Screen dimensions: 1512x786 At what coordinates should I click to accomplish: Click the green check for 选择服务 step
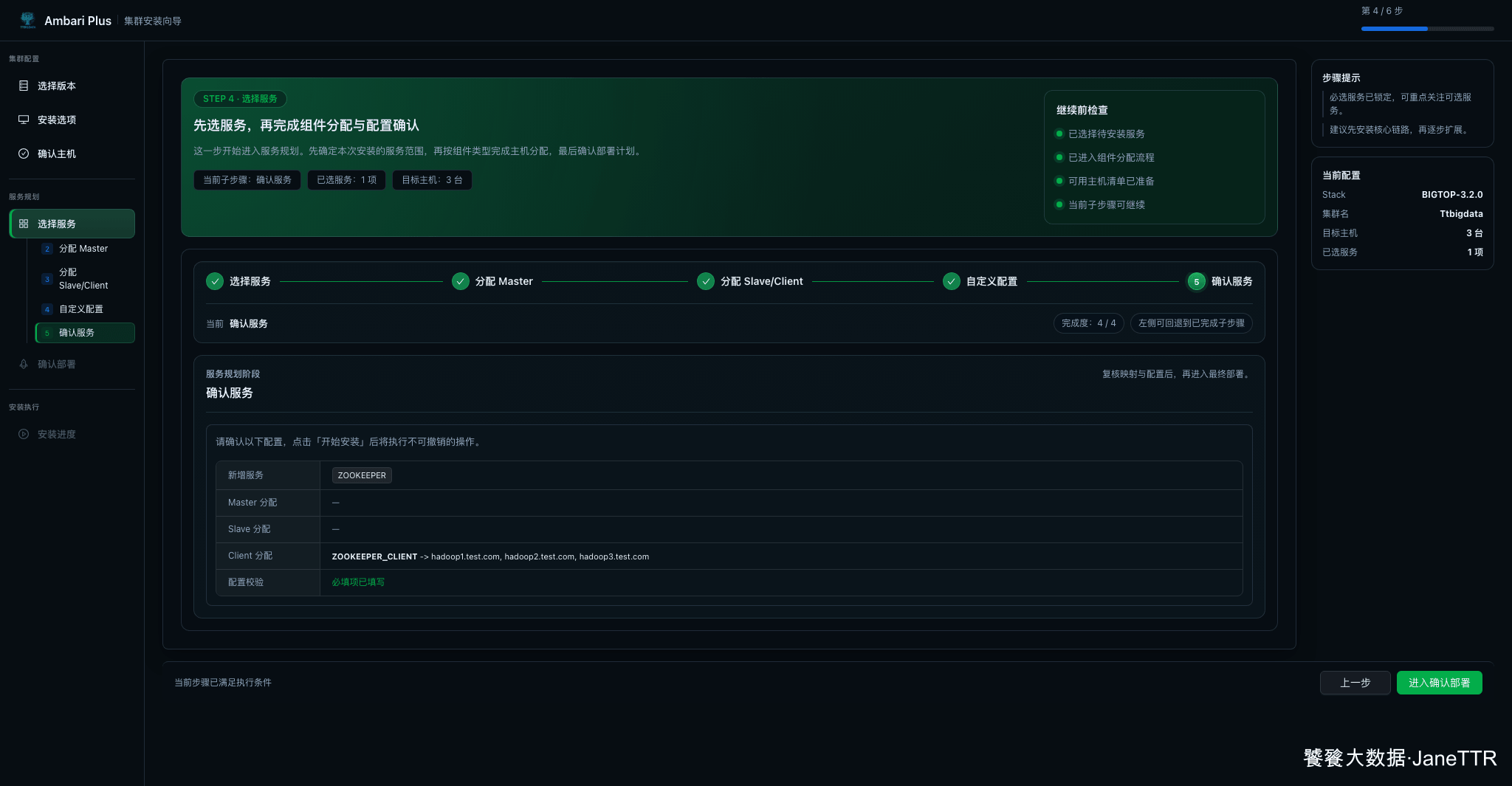215,281
